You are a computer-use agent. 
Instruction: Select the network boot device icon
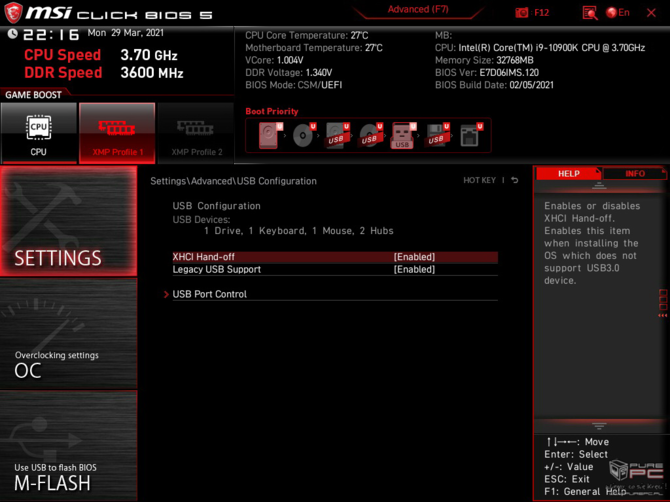(x=471, y=135)
